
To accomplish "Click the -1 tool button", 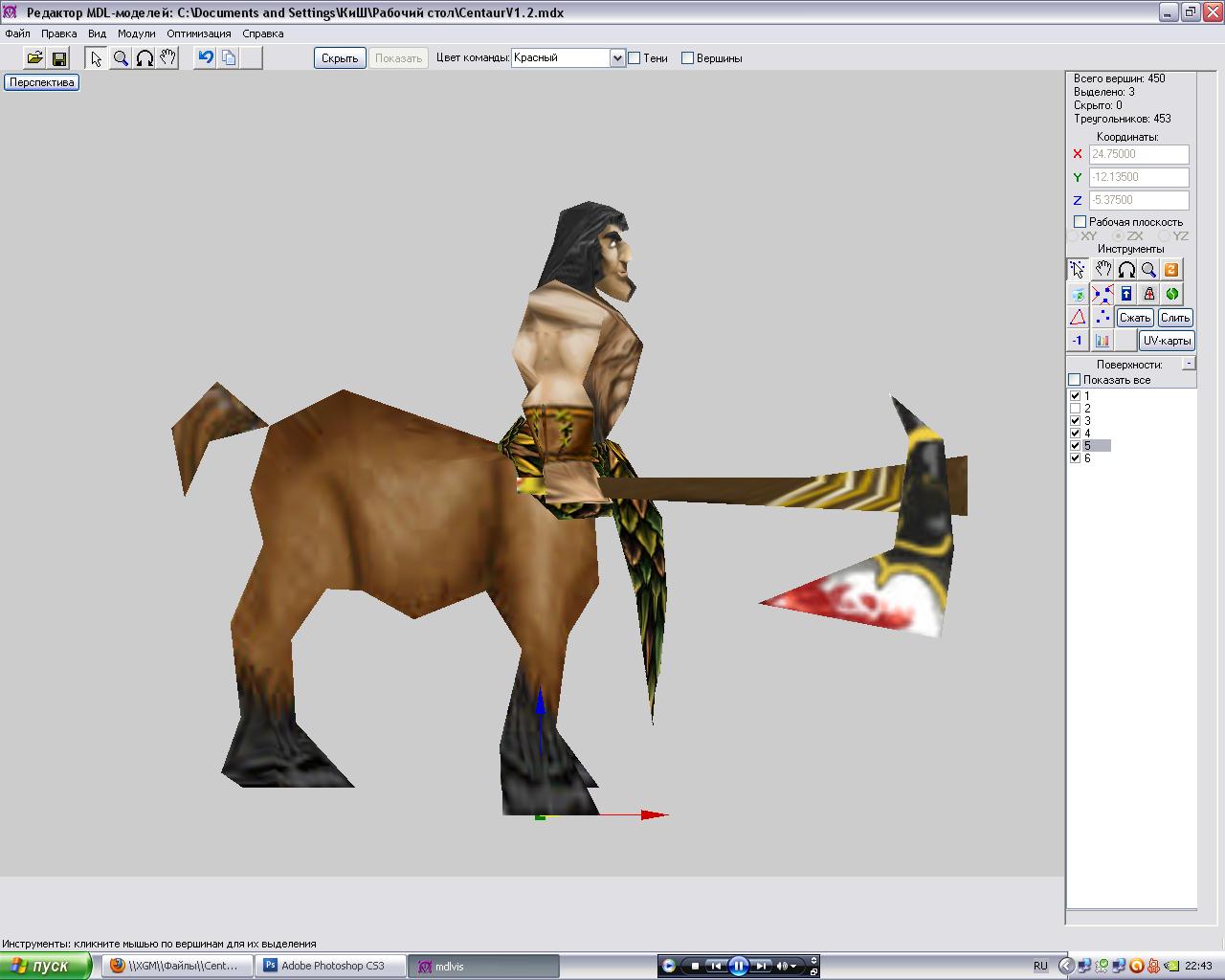I will [x=1079, y=340].
